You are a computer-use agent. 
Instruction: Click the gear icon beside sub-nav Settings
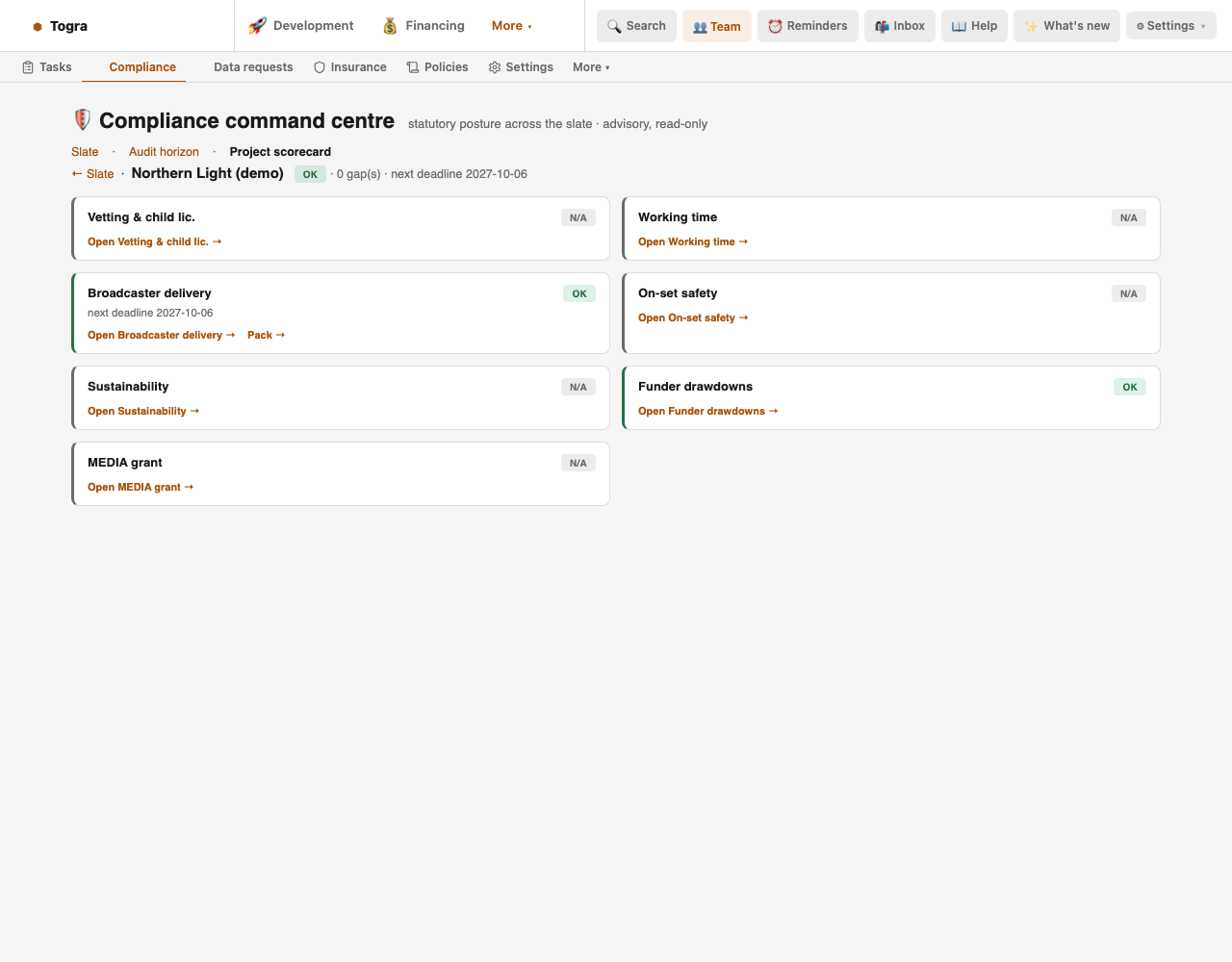click(495, 67)
